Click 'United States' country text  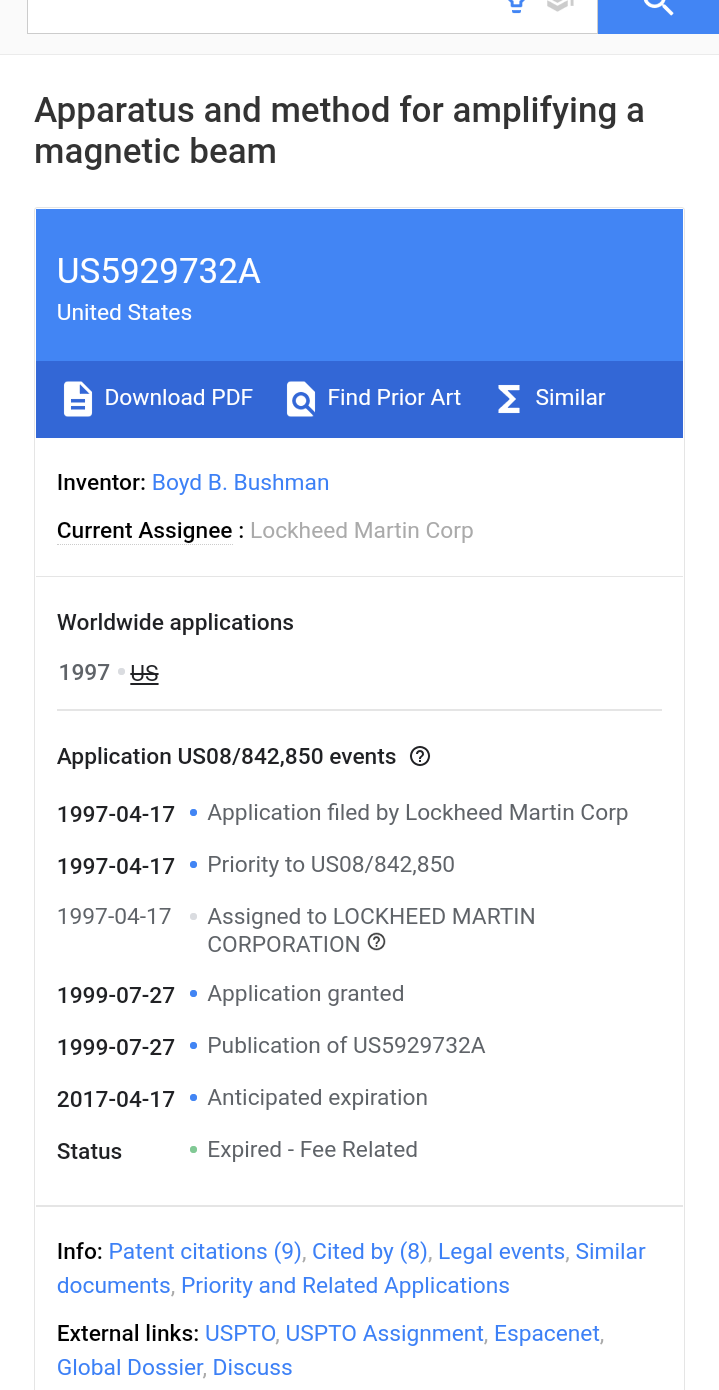124,312
